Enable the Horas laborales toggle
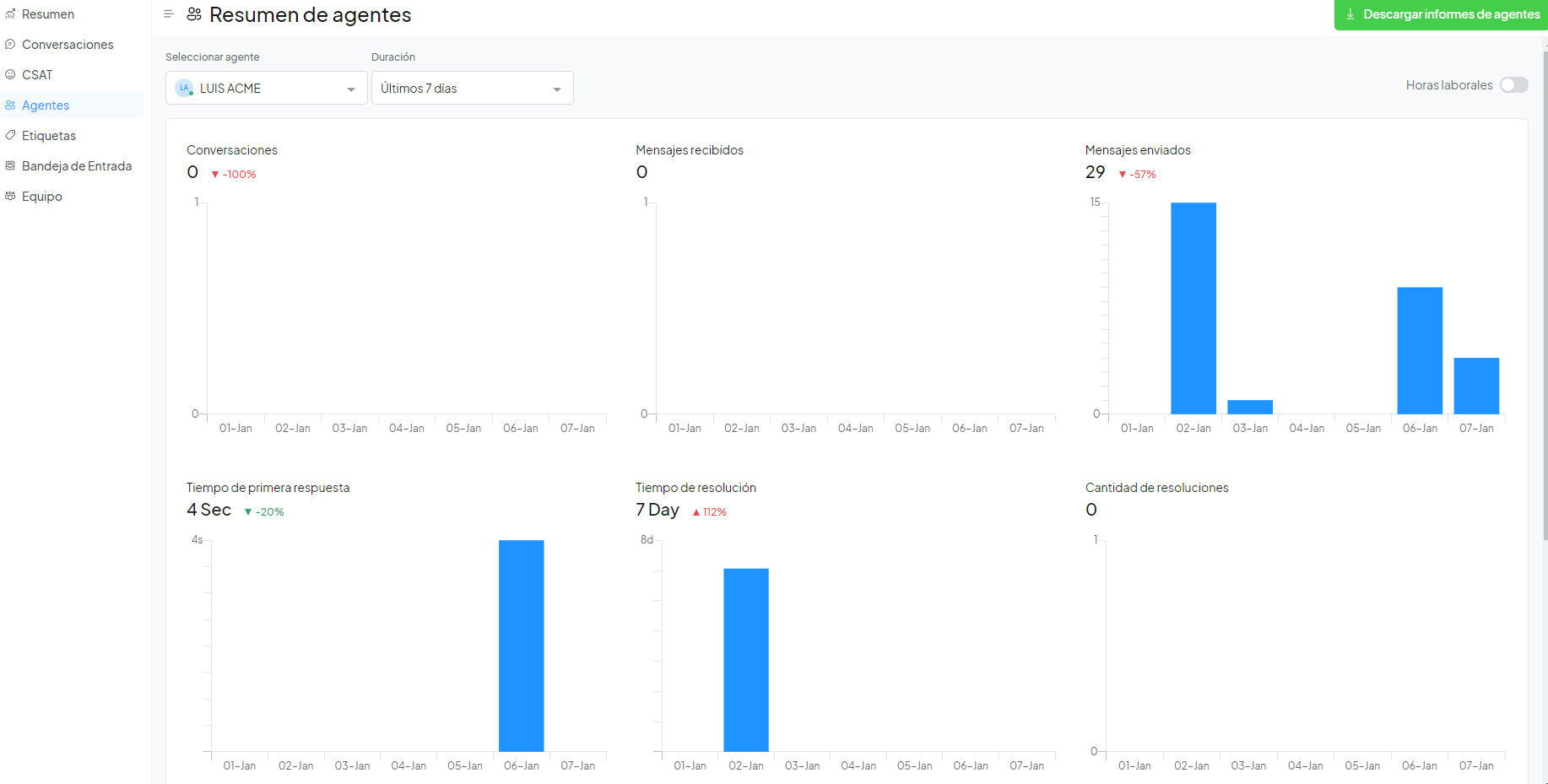1548x784 pixels. [x=1513, y=85]
